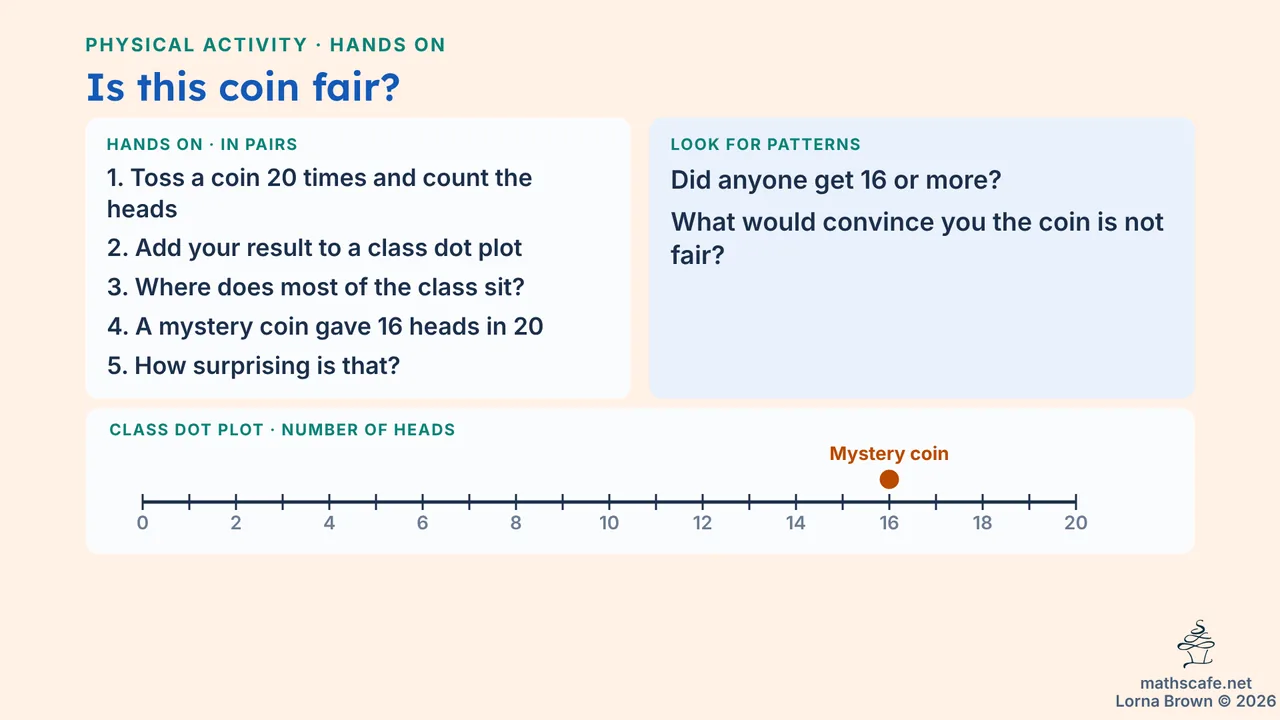Open the mathscafe.net link
The image size is (1280, 720).
coord(1196,683)
